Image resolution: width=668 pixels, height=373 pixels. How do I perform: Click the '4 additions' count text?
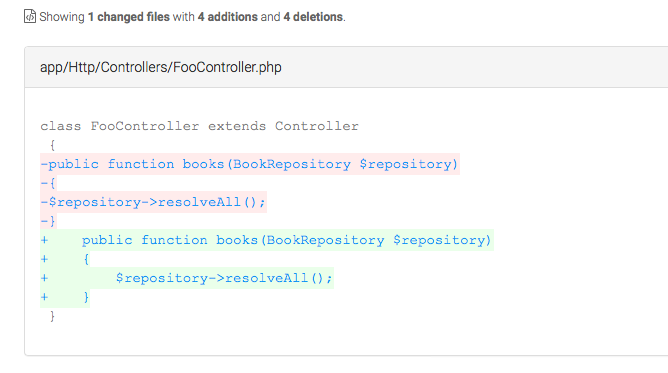pos(227,17)
